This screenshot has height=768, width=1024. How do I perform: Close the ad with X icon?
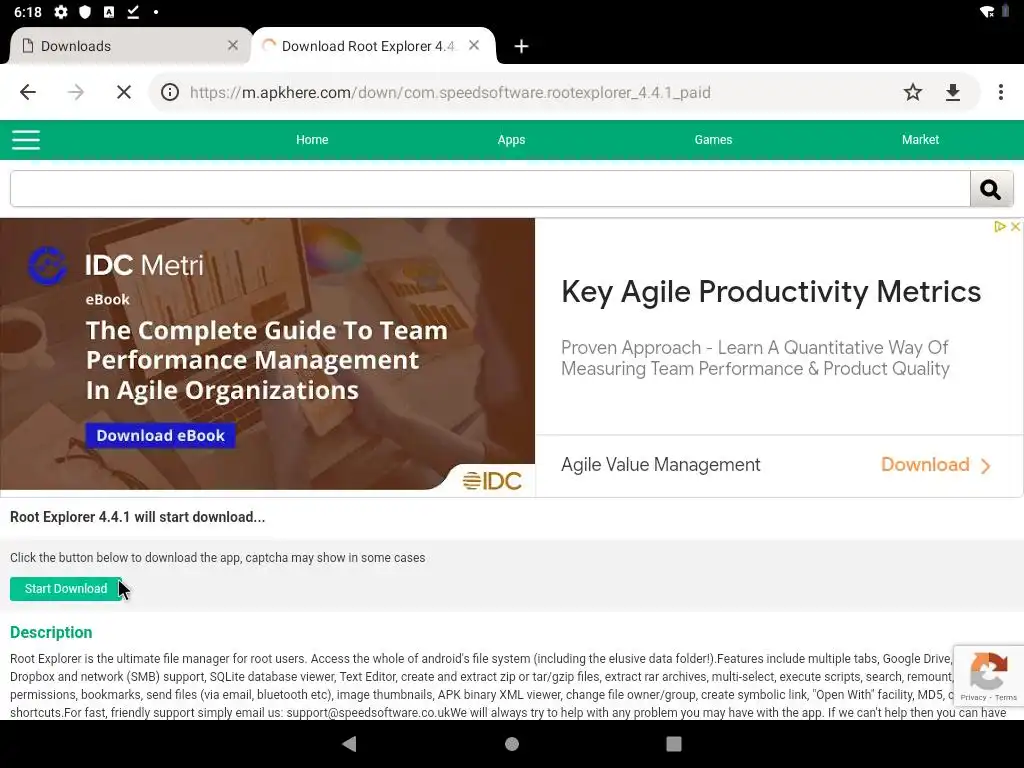tap(1015, 227)
